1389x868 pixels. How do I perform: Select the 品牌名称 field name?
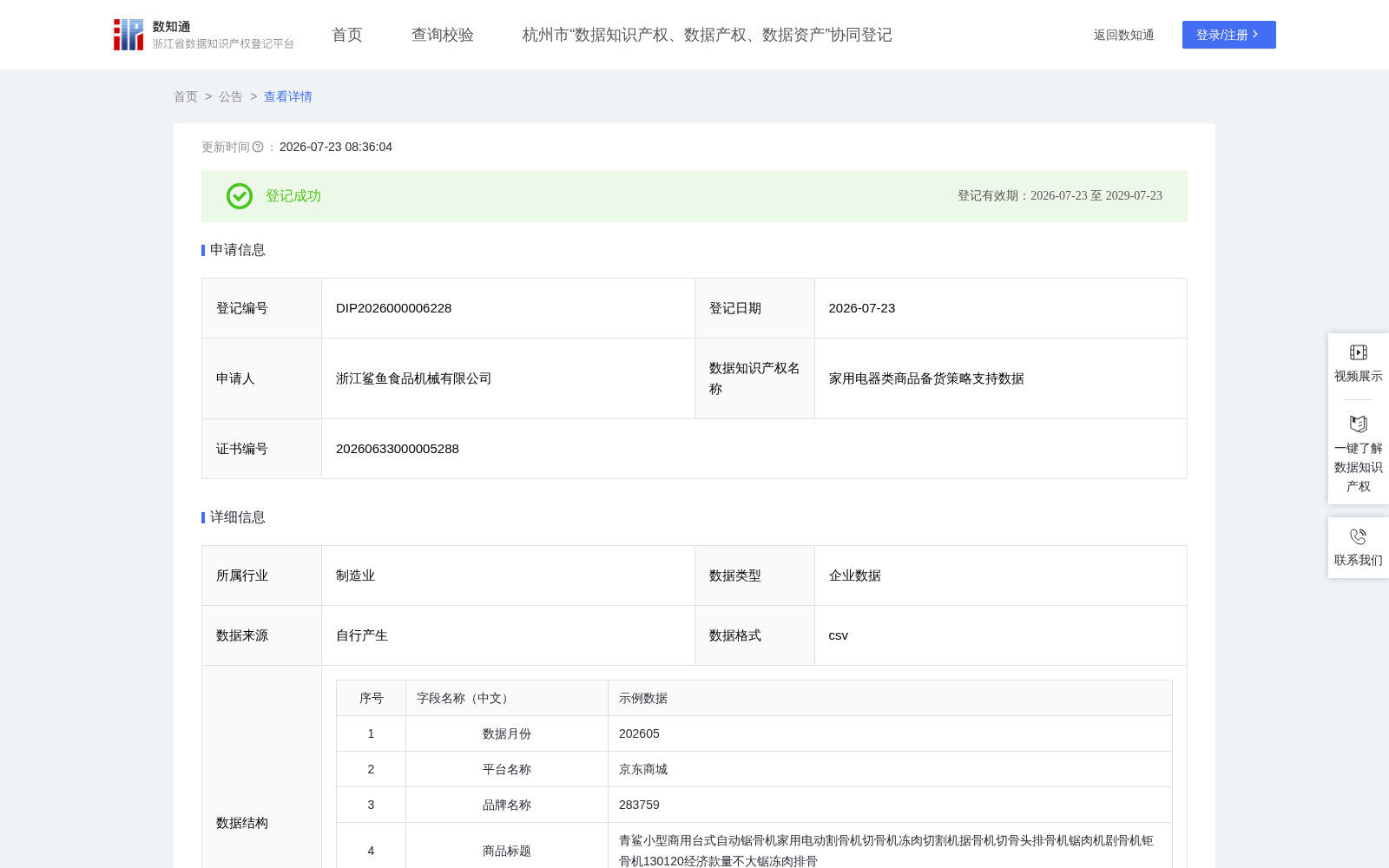pos(507,805)
